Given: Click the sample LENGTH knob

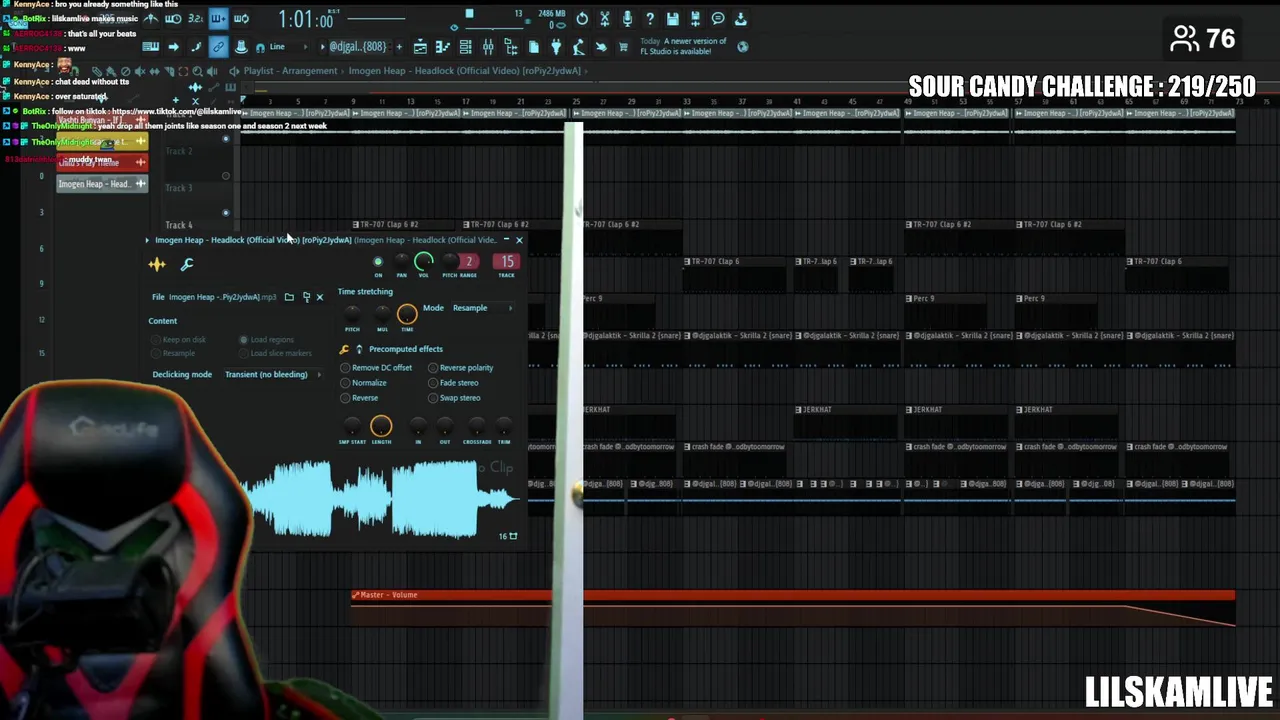Looking at the screenshot, I should (381, 427).
